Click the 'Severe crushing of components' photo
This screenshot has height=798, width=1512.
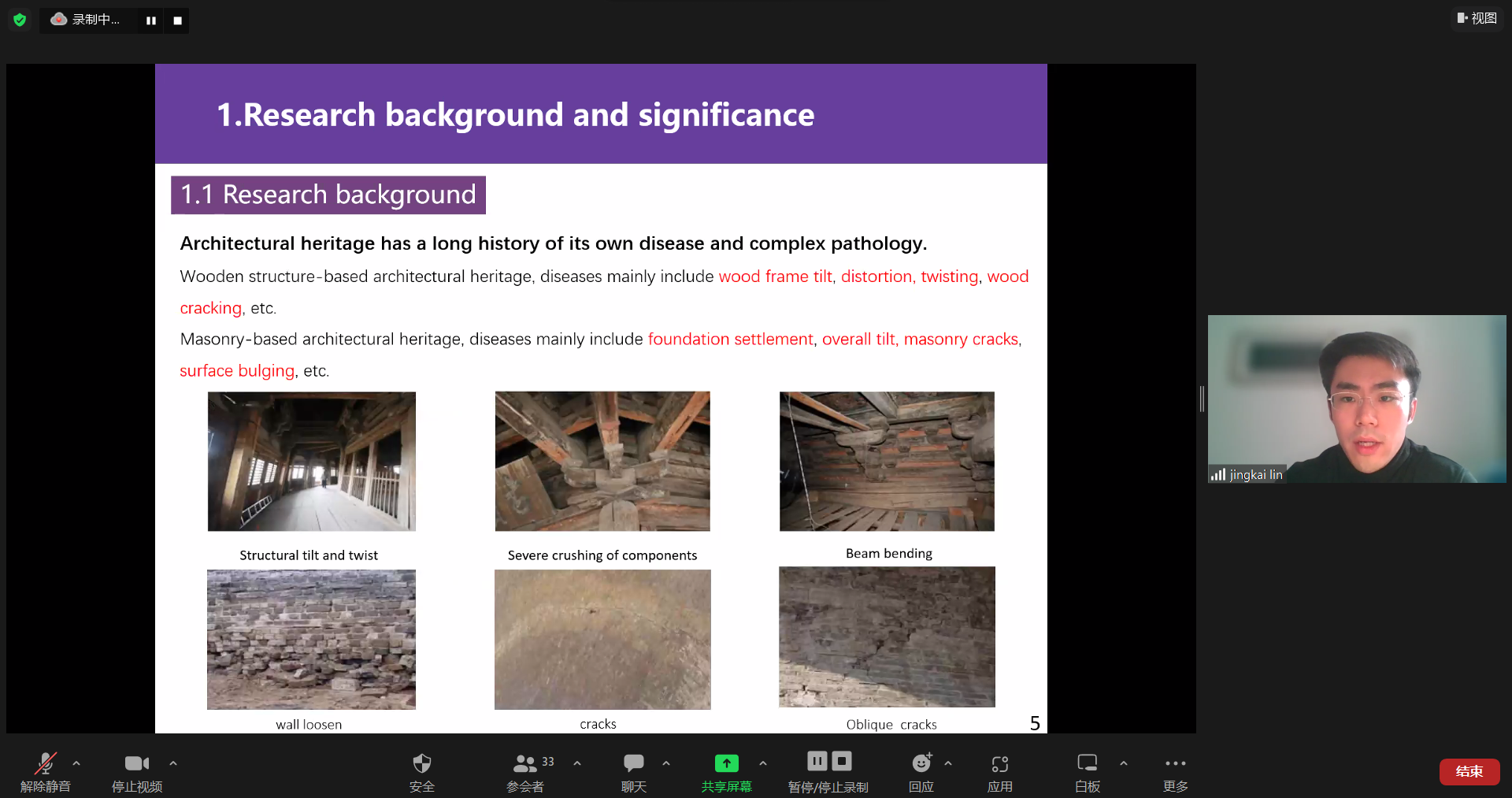pos(602,462)
